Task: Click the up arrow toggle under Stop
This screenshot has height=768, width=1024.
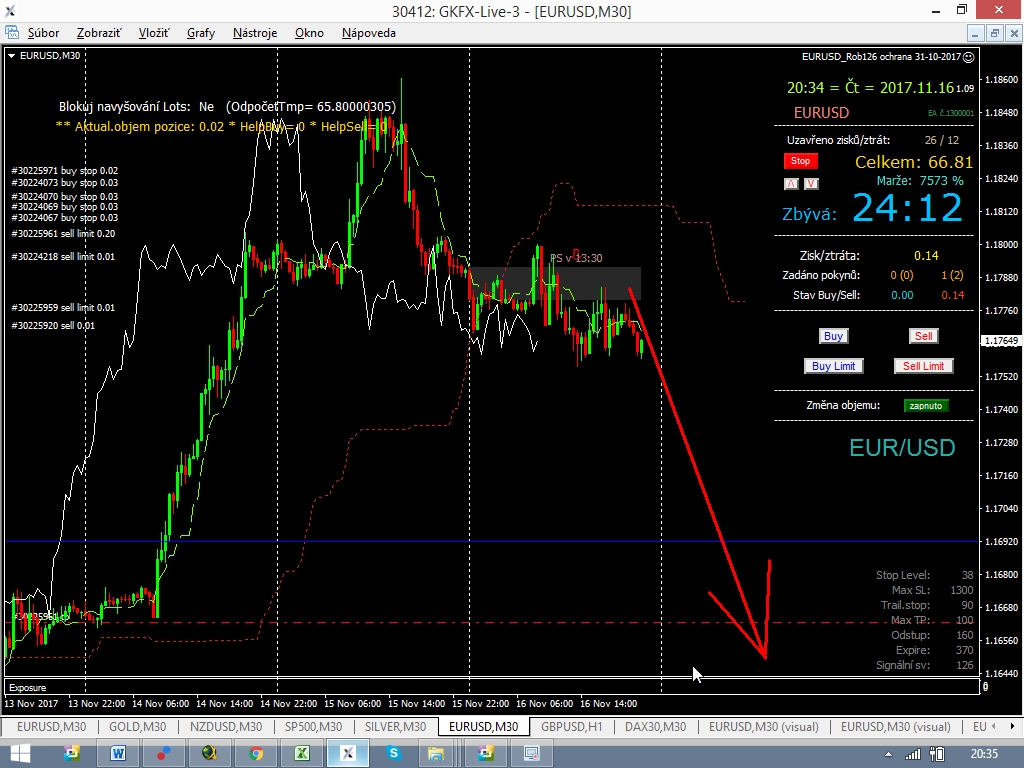Action: 791,184
